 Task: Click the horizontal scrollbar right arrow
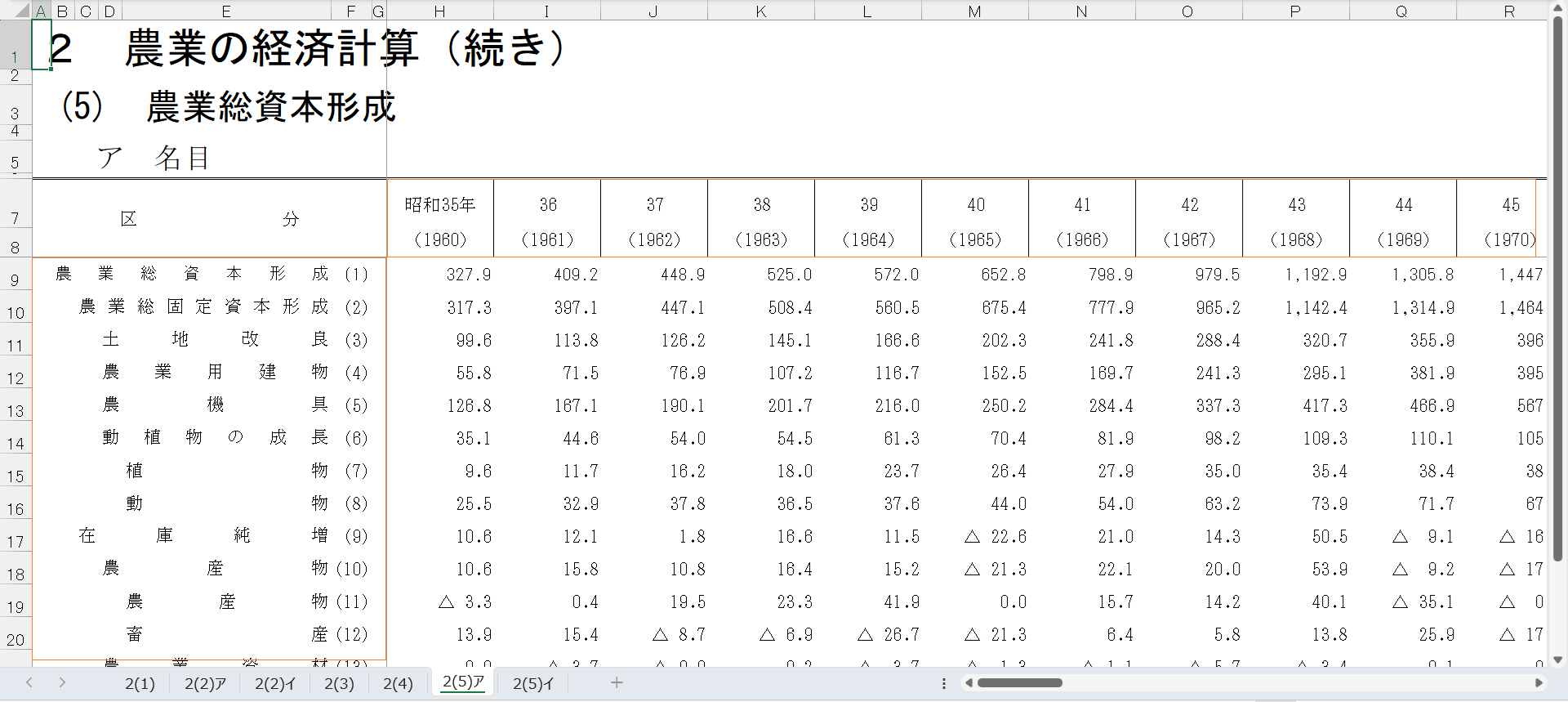pos(1539,683)
